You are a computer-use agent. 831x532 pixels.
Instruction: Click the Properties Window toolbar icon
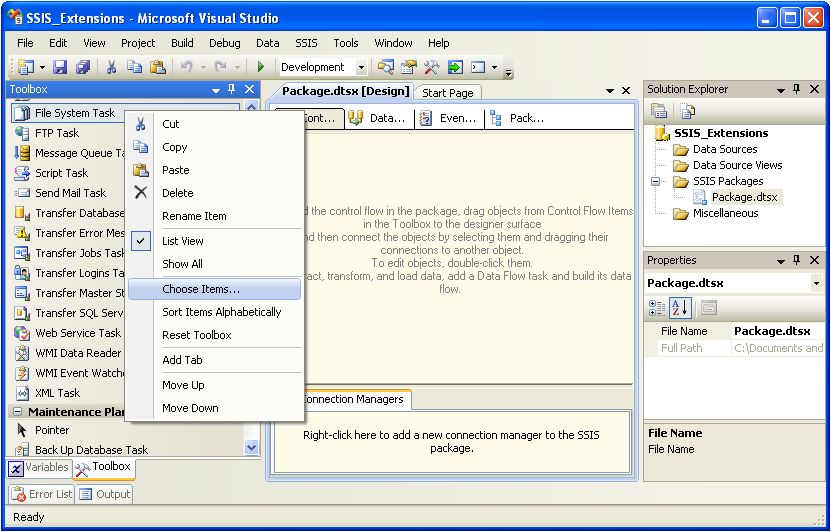click(409, 67)
